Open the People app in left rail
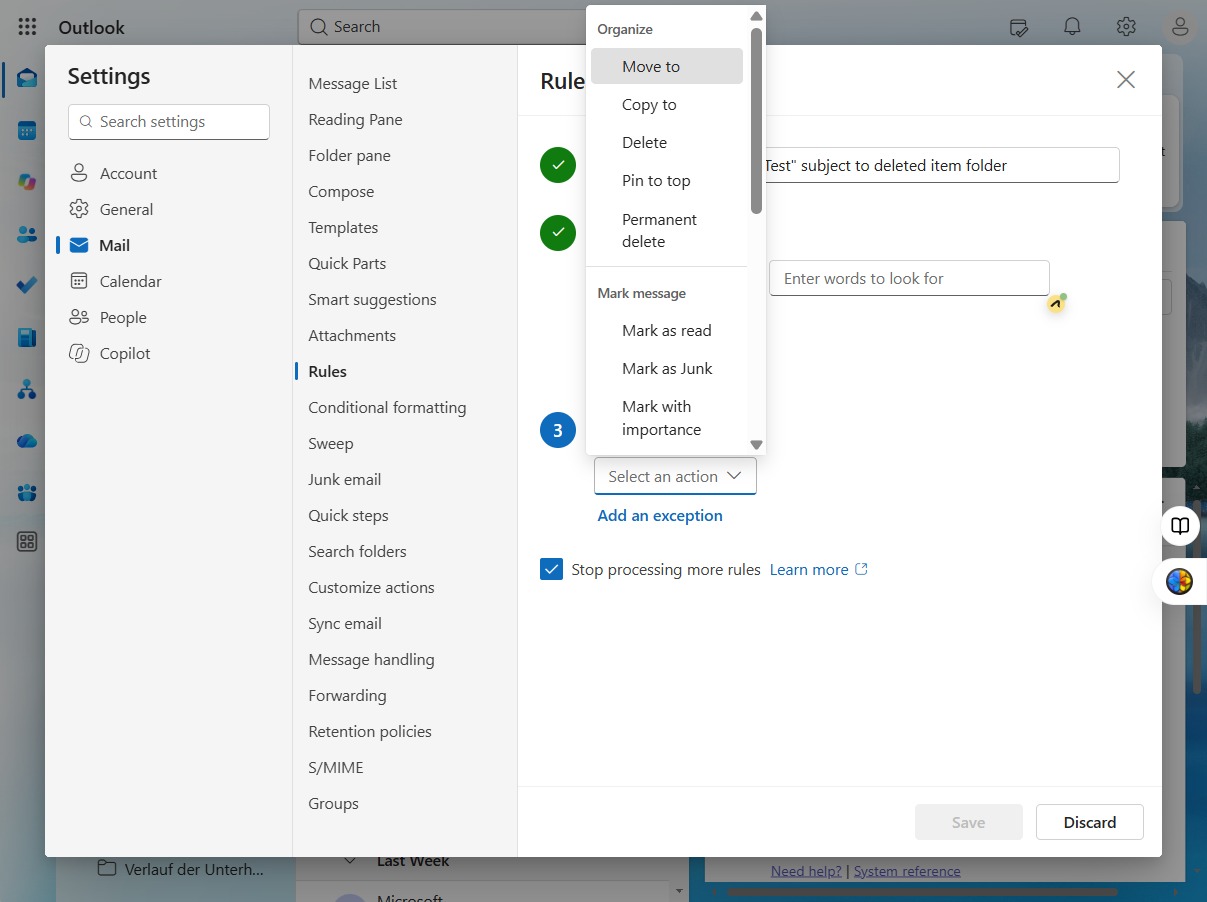 coord(27,234)
